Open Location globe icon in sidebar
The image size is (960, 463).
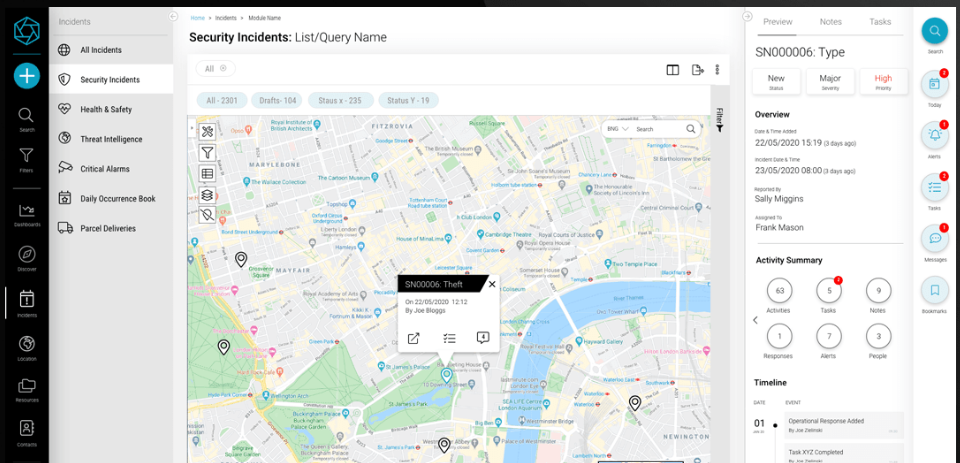pyautogui.click(x=26, y=348)
